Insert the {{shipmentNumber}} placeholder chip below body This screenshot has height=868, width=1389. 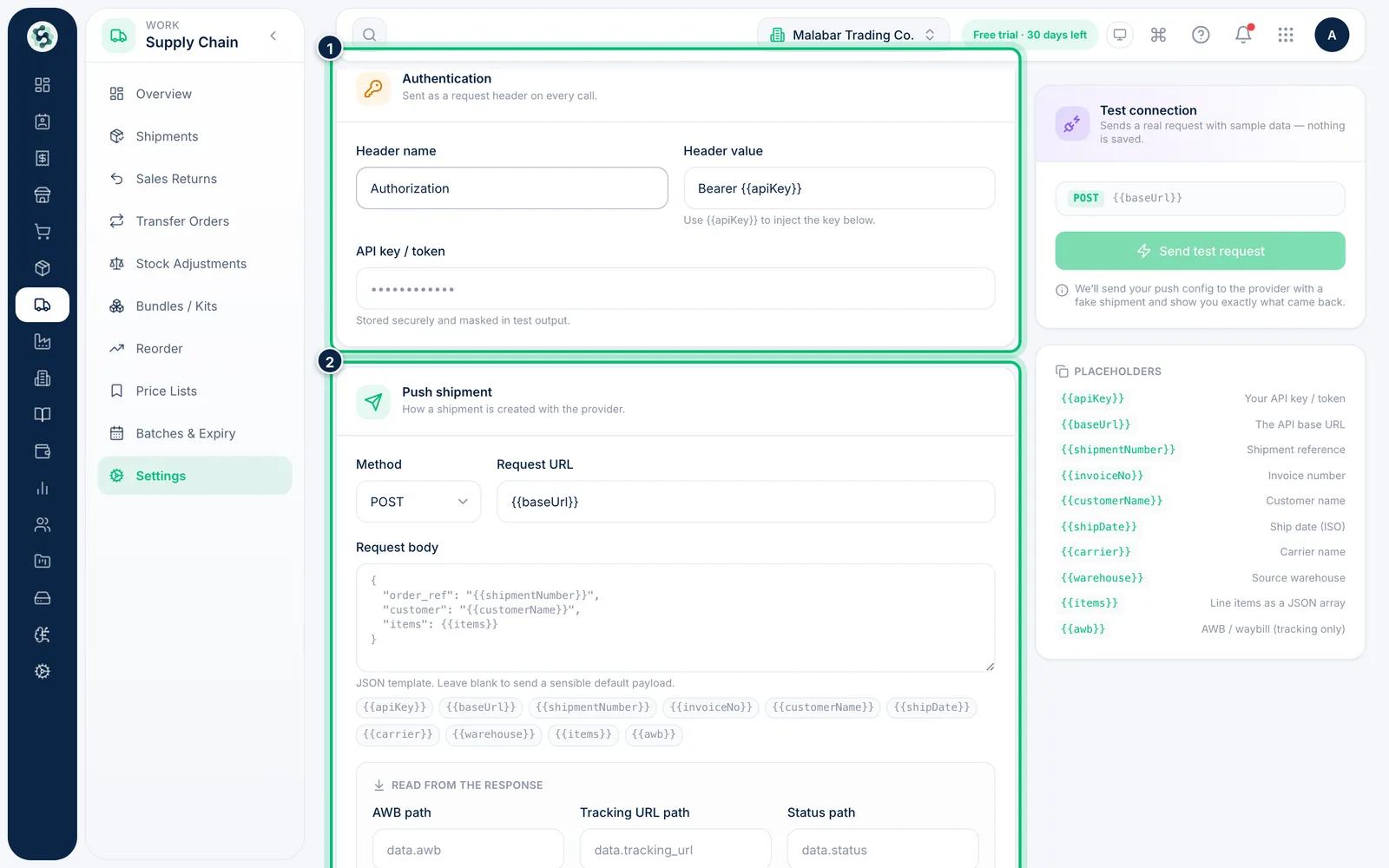point(593,707)
